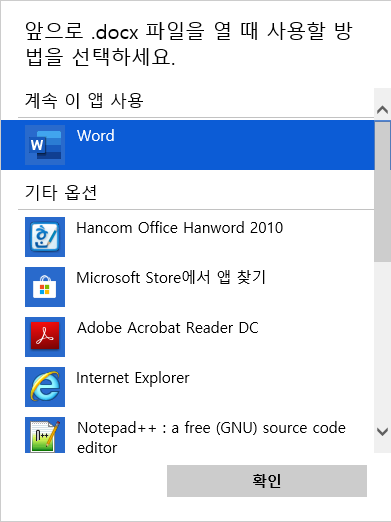Click the app list scrollbar thumb

pyautogui.click(x=382, y=192)
